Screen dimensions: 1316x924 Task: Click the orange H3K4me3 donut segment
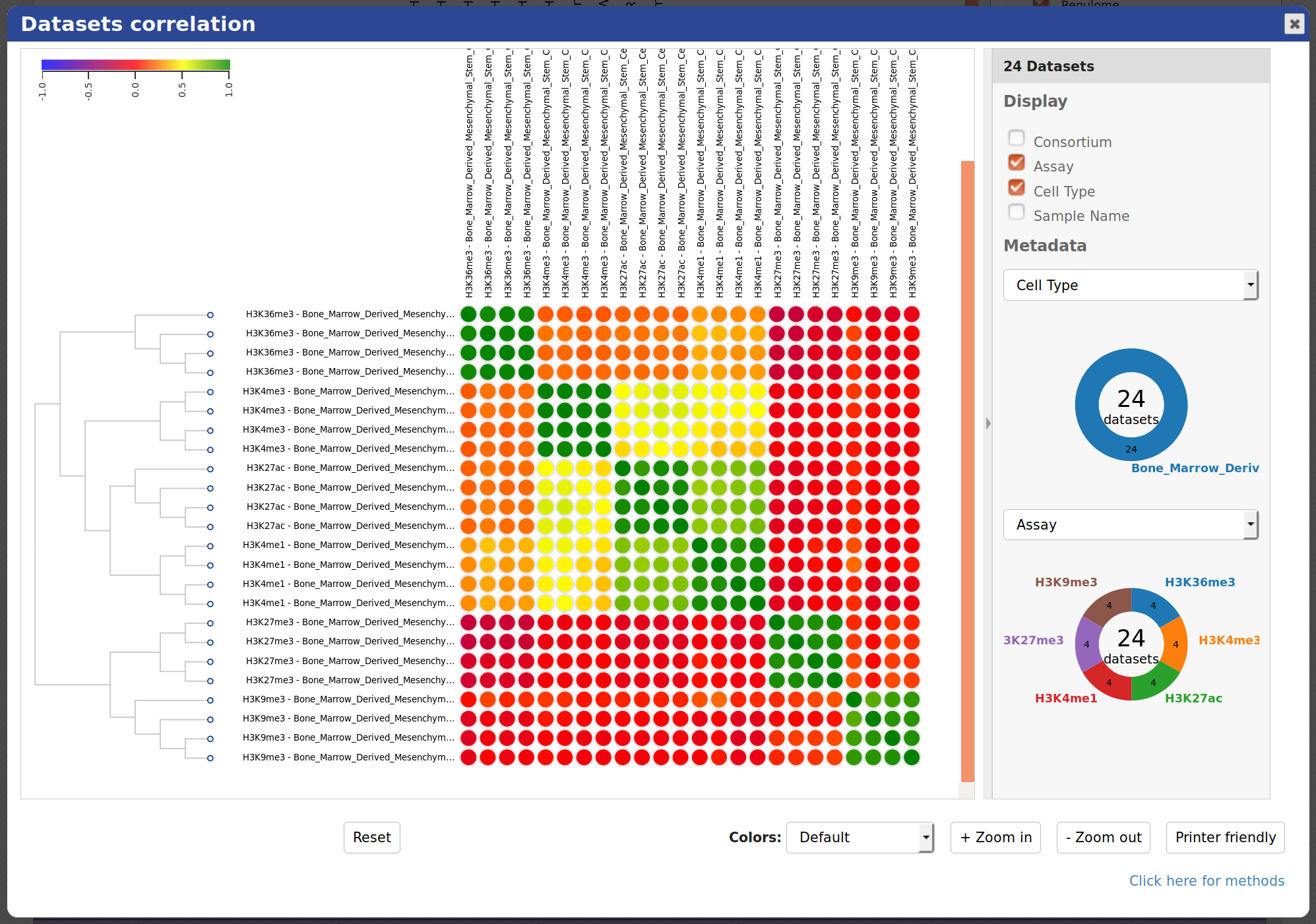1175,644
